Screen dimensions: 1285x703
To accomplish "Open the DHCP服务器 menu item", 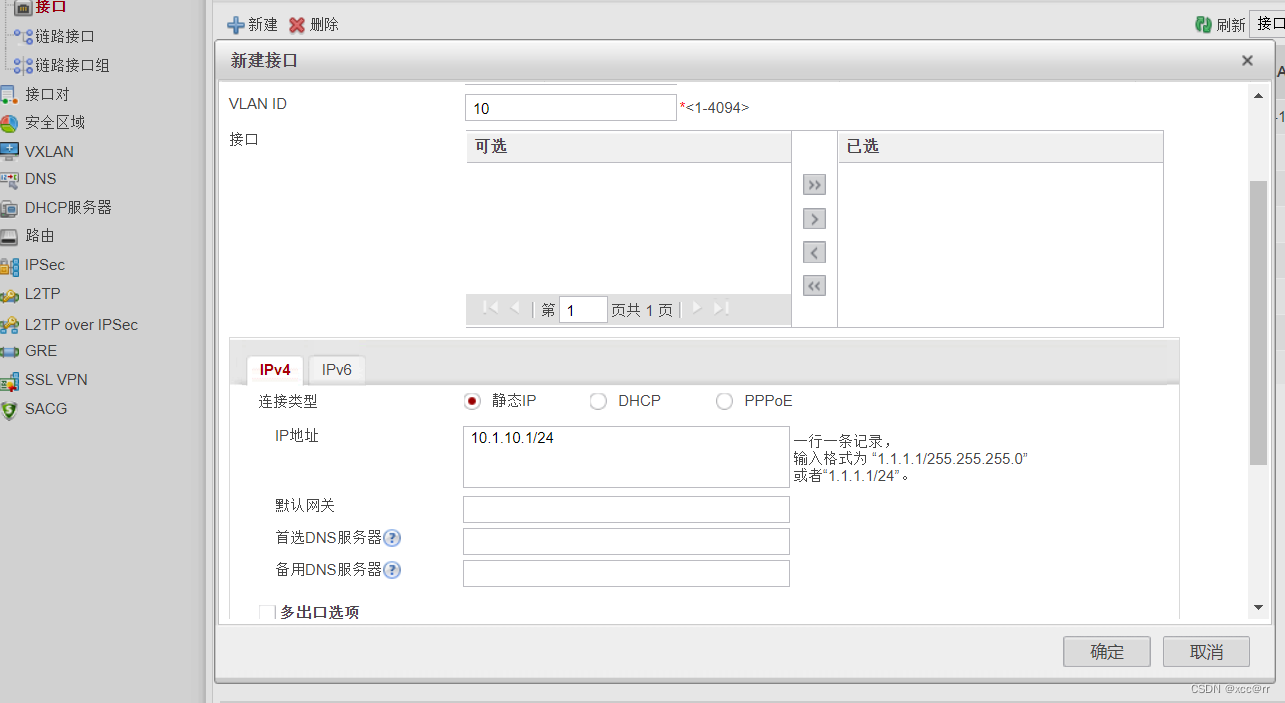I will [x=68, y=208].
